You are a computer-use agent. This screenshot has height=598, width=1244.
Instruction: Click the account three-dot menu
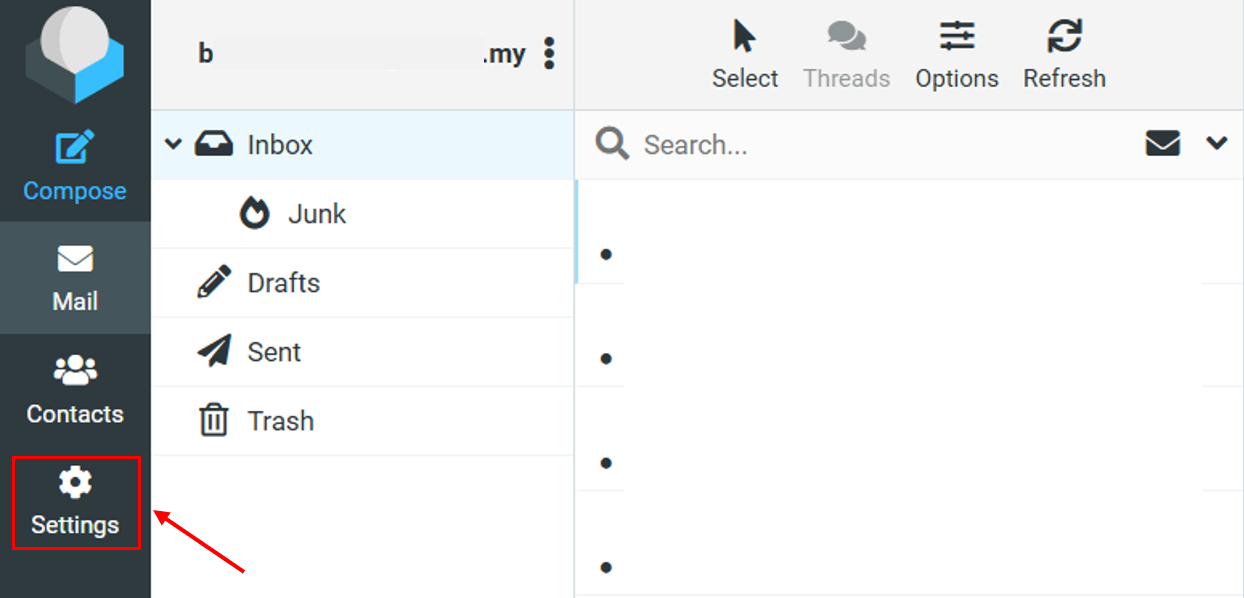pos(548,54)
